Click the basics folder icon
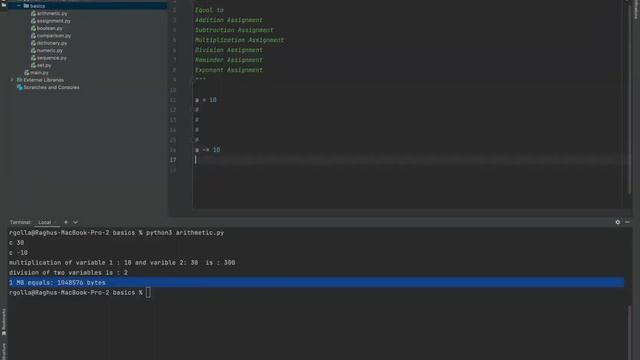This screenshot has height=360, width=640. (x=26, y=6)
